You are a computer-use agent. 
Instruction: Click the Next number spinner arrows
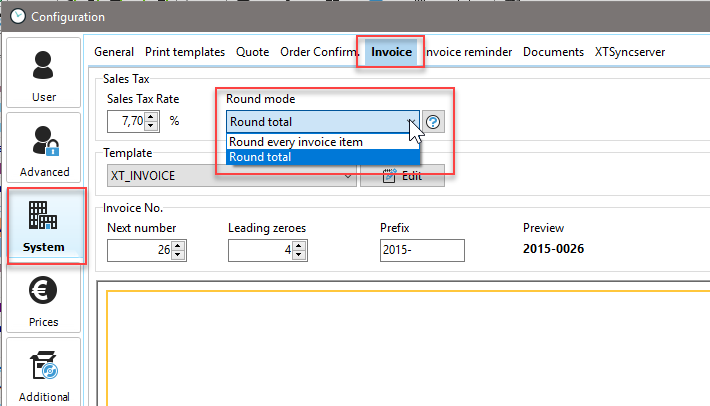click(177, 251)
